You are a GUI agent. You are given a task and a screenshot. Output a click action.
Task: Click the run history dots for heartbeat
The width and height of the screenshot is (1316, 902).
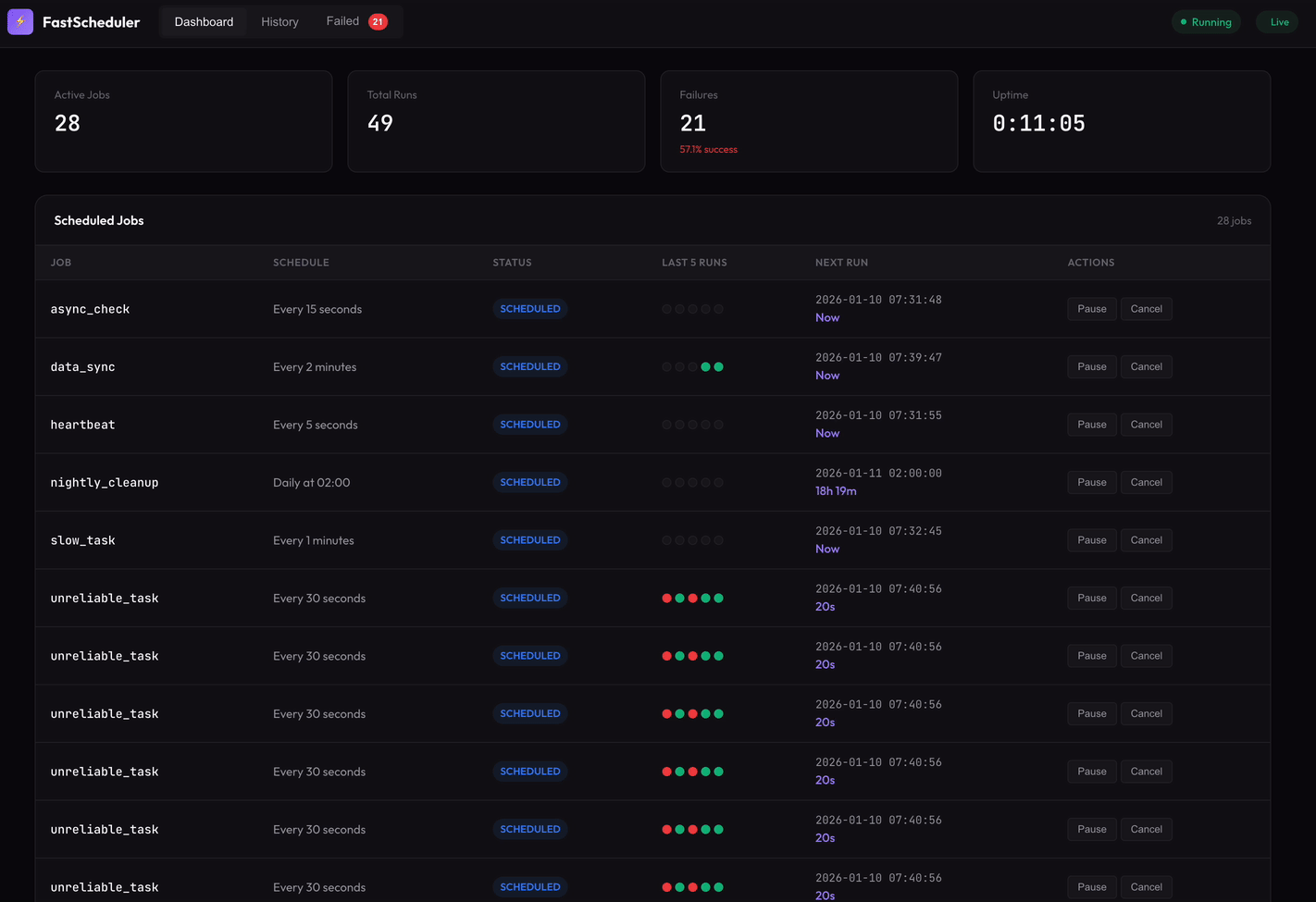pyautogui.click(x=692, y=425)
